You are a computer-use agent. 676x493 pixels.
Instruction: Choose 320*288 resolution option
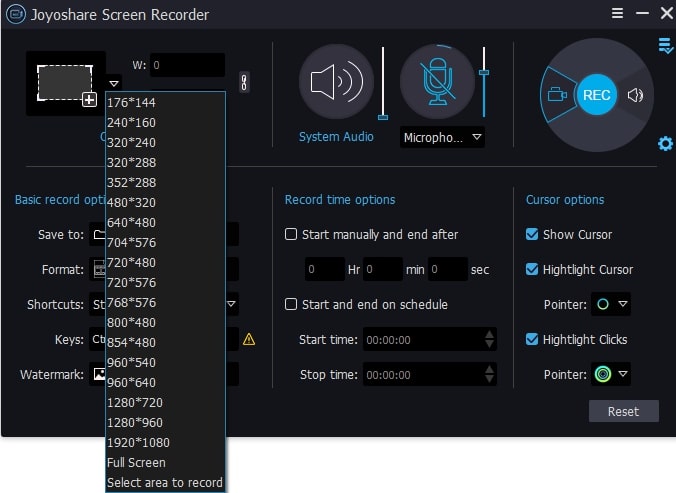[165, 162]
